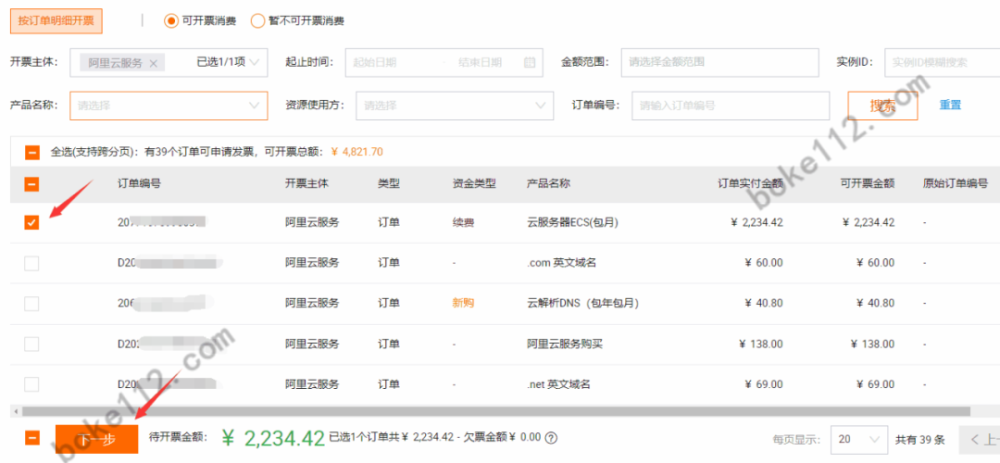Select 可开票消费 radio button
The image size is (1000, 463).
(170, 21)
